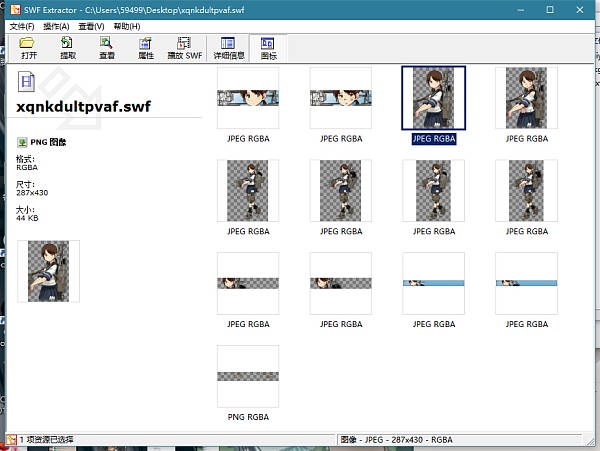Select the first full-body thumbnail in second row
Image resolution: width=600 pixels, height=451 pixels.
pos(248,190)
